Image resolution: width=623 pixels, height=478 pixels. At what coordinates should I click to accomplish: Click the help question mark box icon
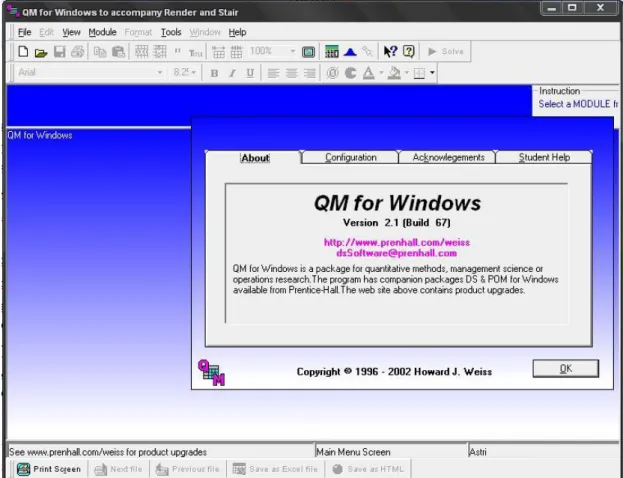(x=408, y=51)
